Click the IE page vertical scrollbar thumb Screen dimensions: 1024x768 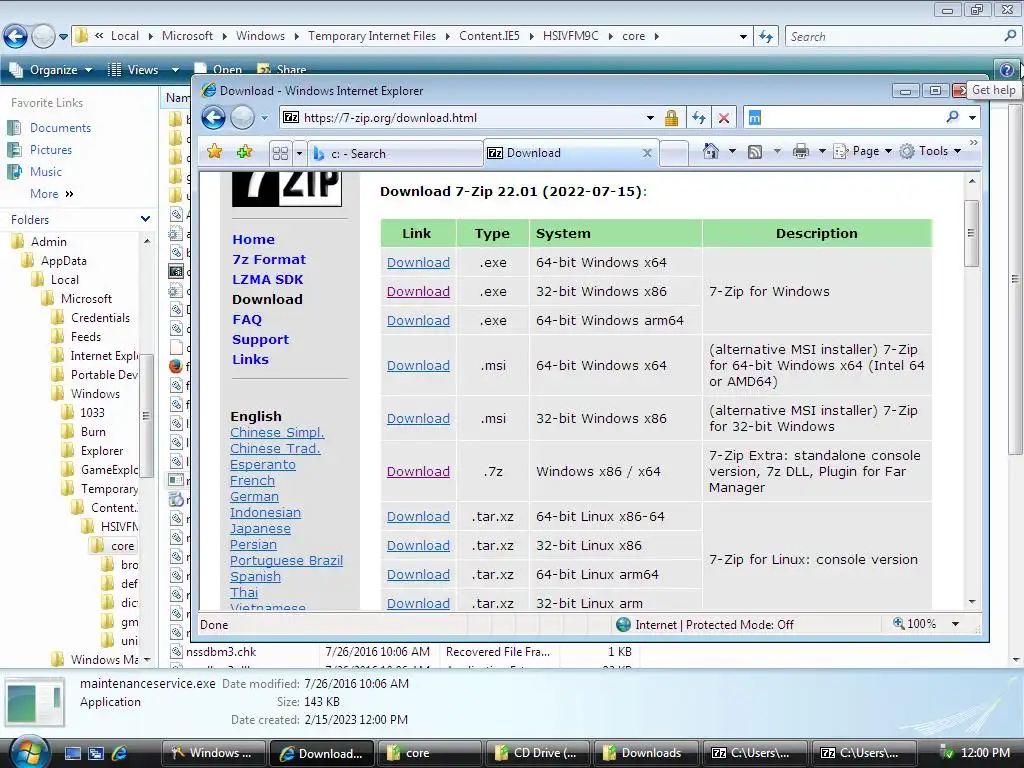click(x=971, y=233)
